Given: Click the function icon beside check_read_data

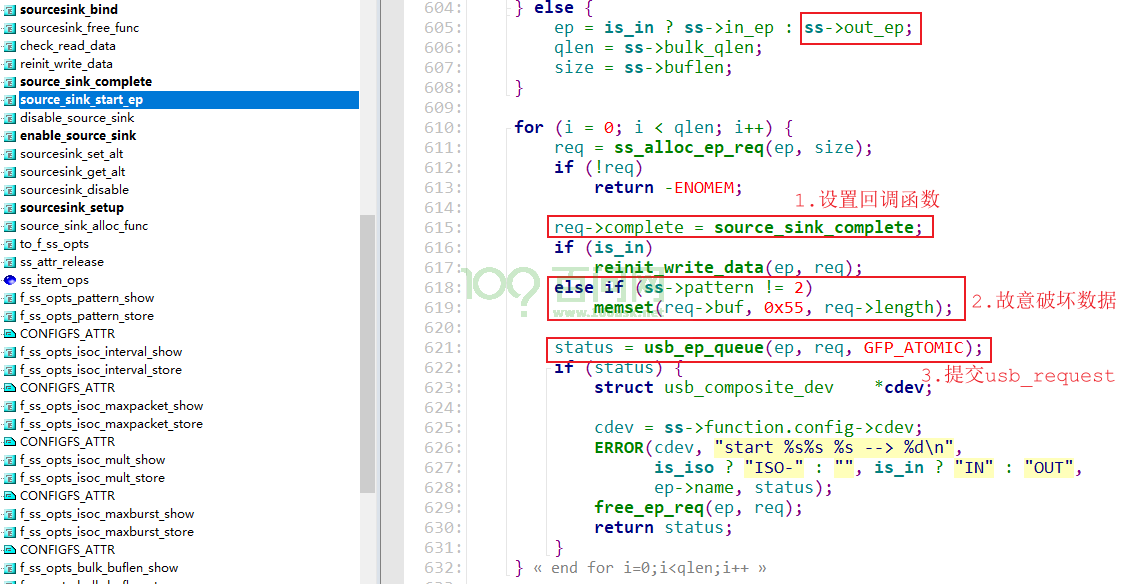Looking at the screenshot, I should click(x=9, y=46).
